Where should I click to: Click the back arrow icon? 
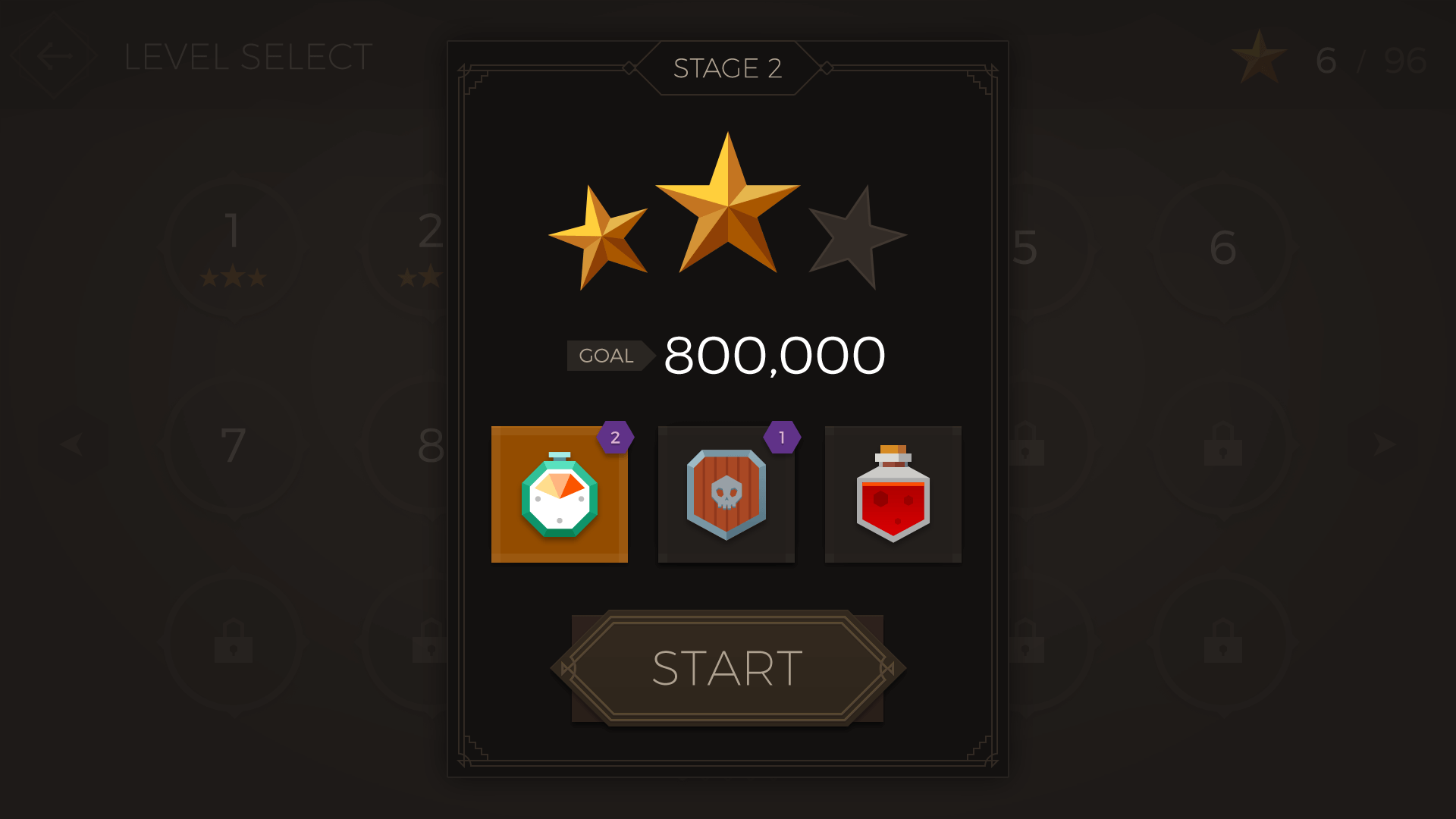pos(55,56)
